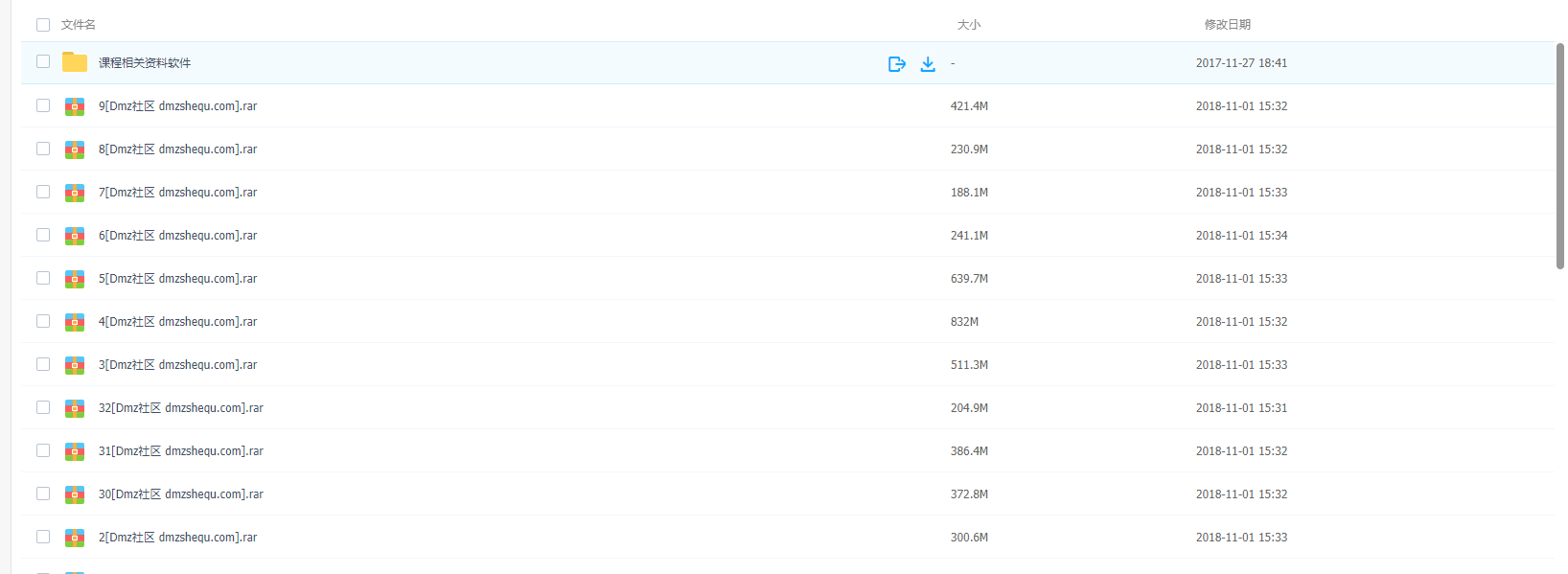Screen dimensions: 1568x574
Task: Click the size value 372.8M
Action: pos(969,494)
